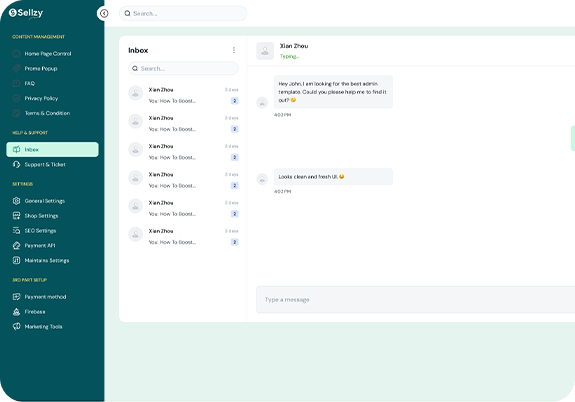
Task: Navigate to Payment API
Action: 52,245
